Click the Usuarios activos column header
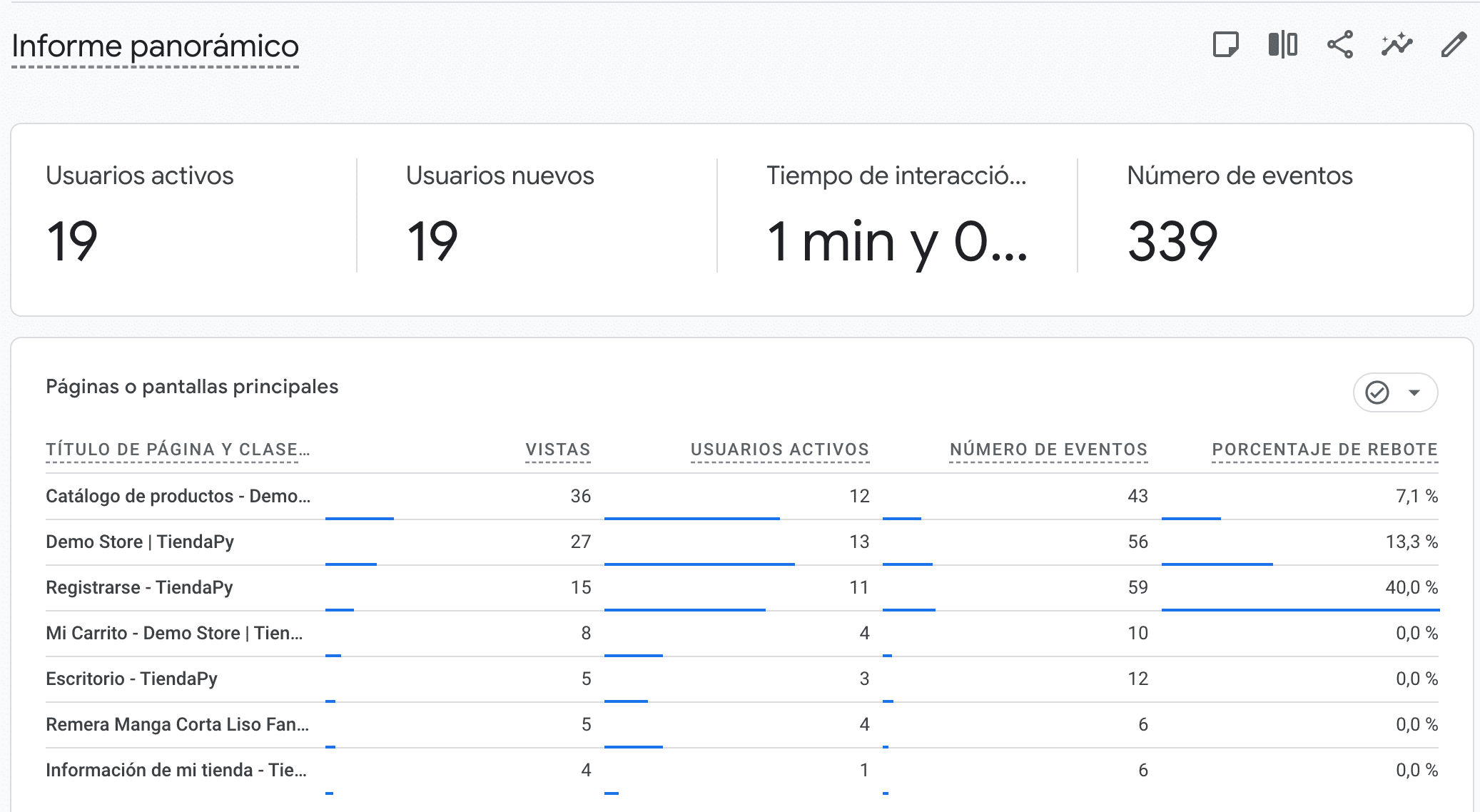This screenshot has width=1480, height=812. (779, 450)
